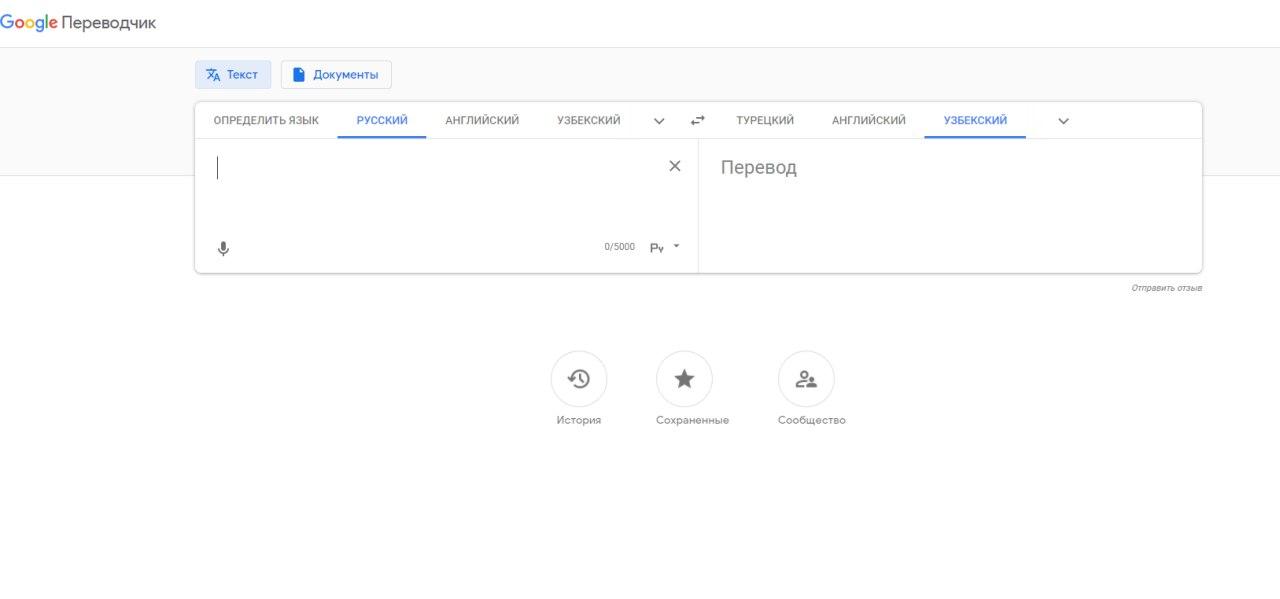Expand the target languages dropdown chevron
Screen dimensions: 1280x599
[x=1063, y=121]
